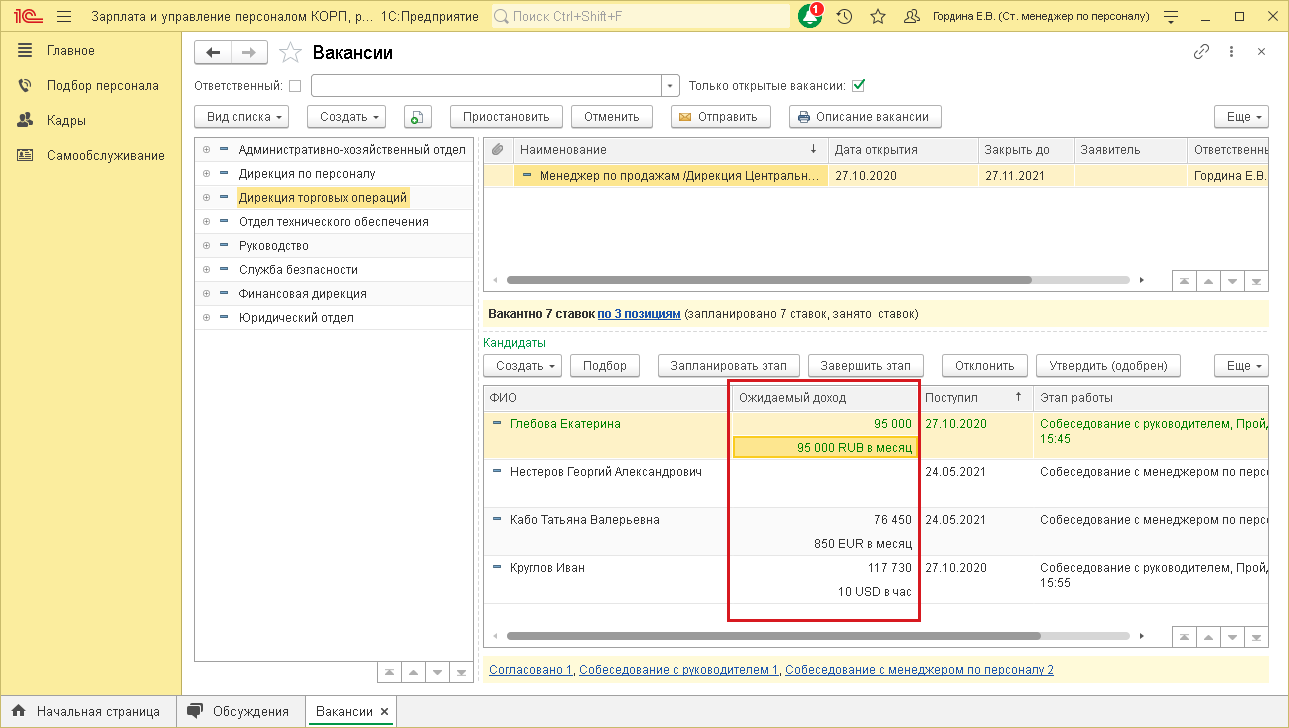The height and width of the screenshot is (728, 1289).
Task: Switch to the Обсуждения tab
Action: tap(240, 712)
